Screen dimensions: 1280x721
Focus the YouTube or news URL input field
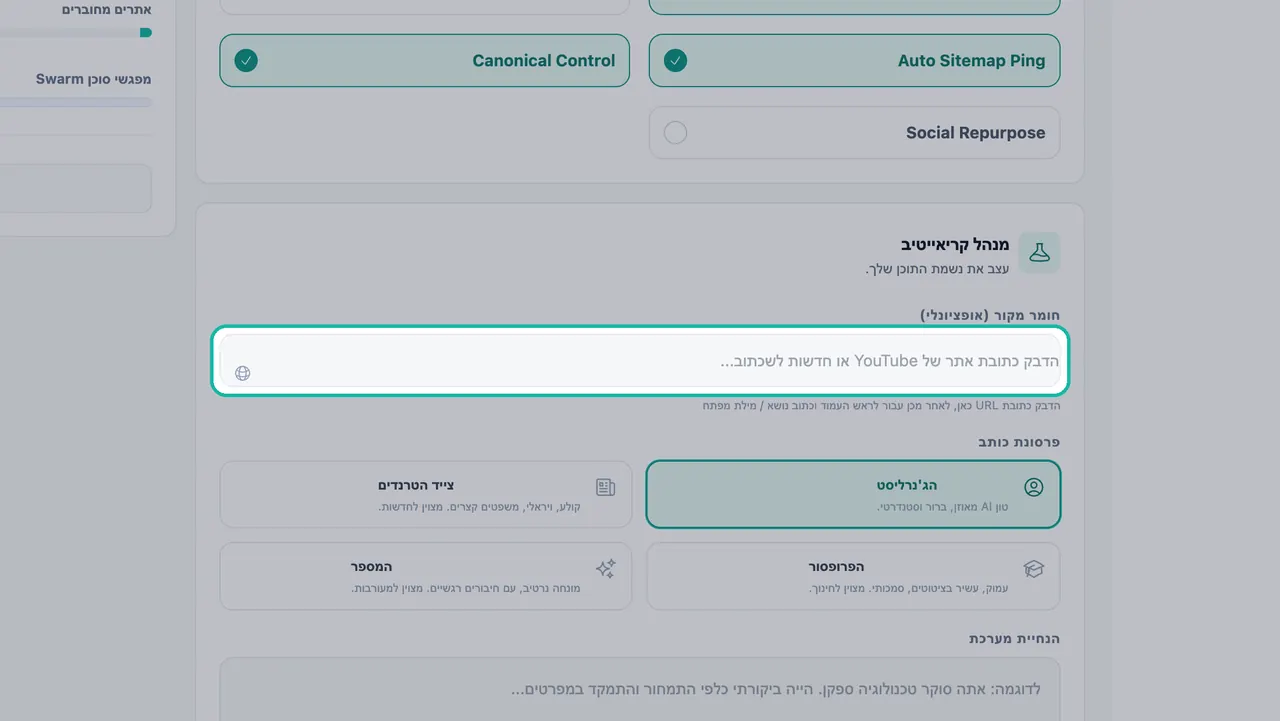640,361
